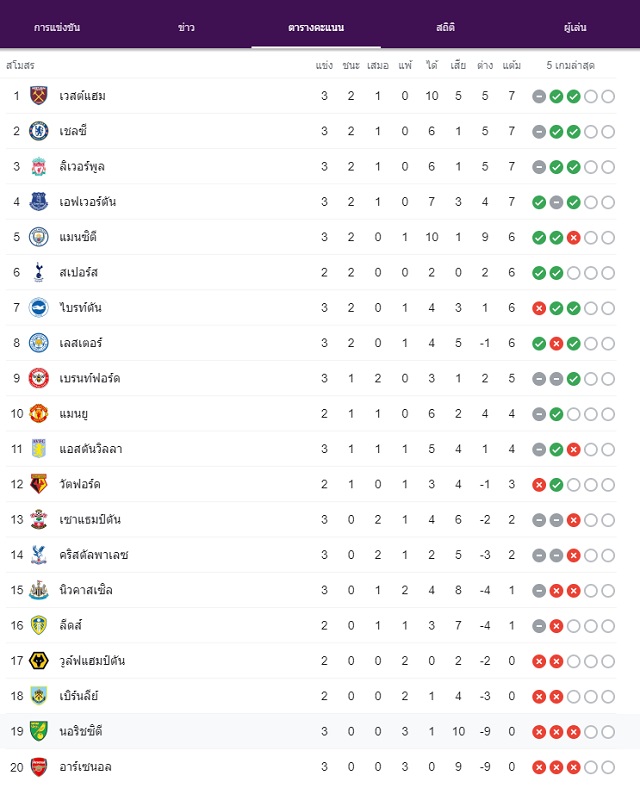
Task: Click the Wolverhampton wolf crest
Action: click(39, 660)
